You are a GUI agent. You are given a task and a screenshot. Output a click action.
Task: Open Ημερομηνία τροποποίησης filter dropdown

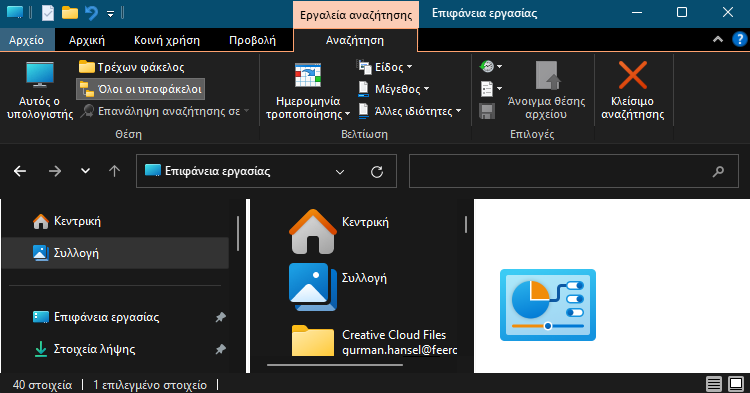(x=308, y=91)
